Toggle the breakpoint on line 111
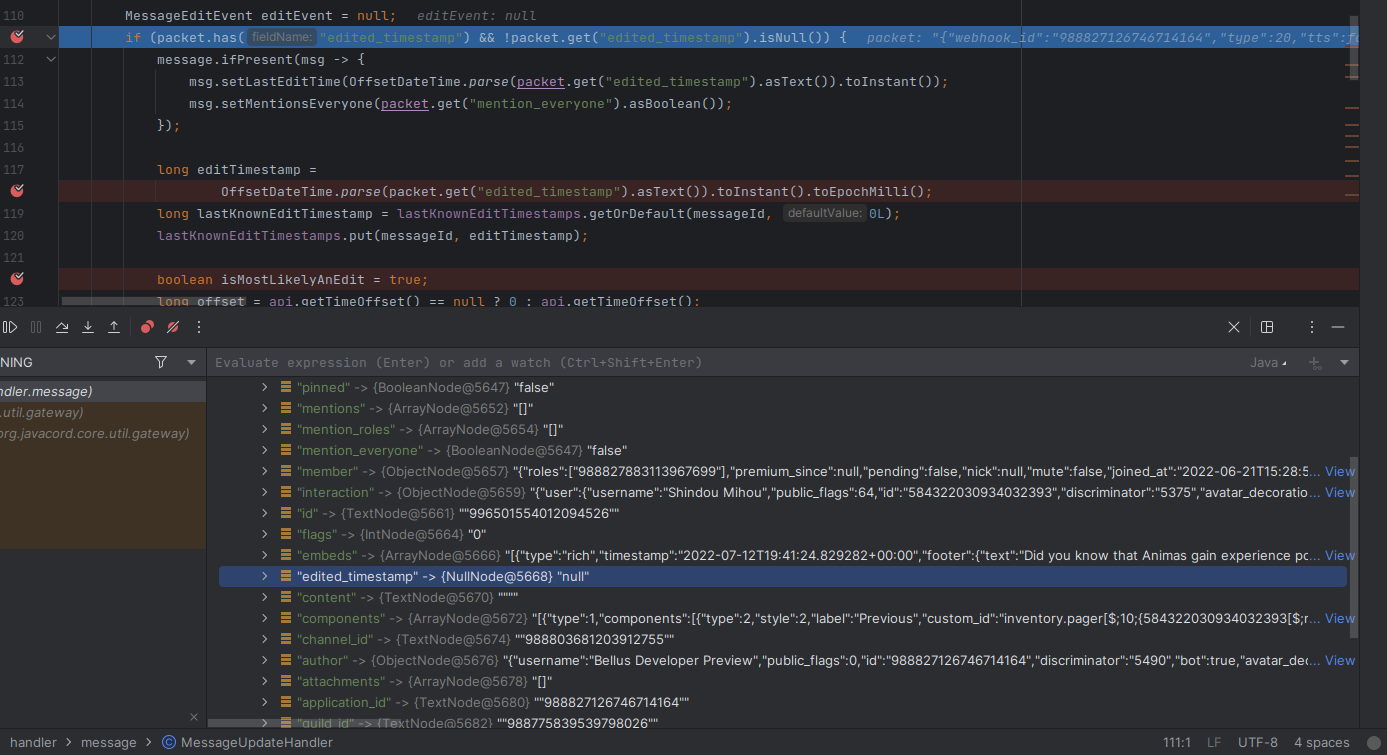 (x=16, y=36)
